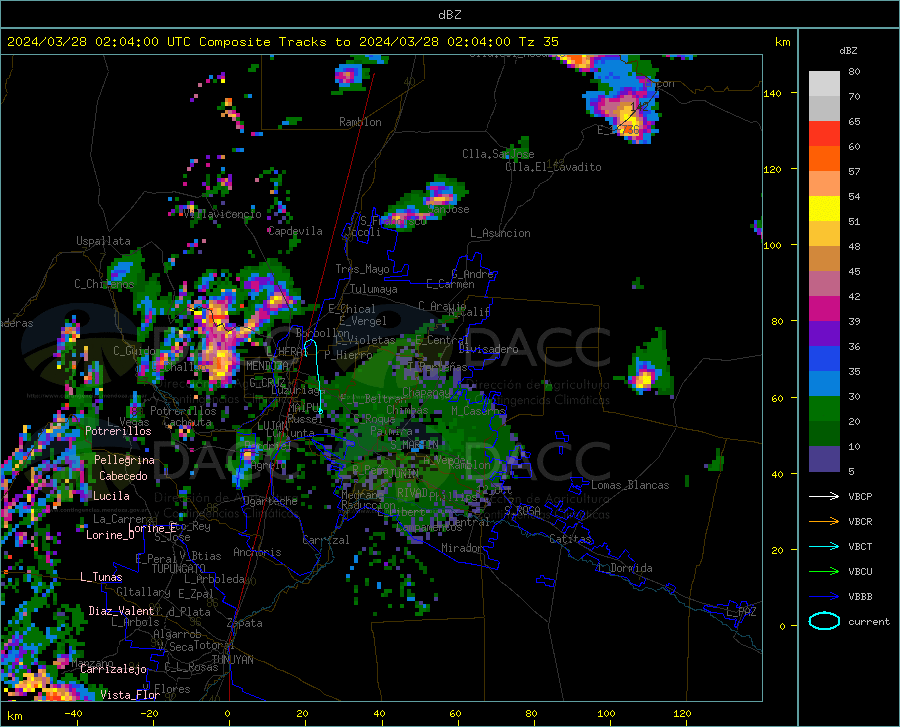Click the 57 value on color scale

(x=854, y=172)
